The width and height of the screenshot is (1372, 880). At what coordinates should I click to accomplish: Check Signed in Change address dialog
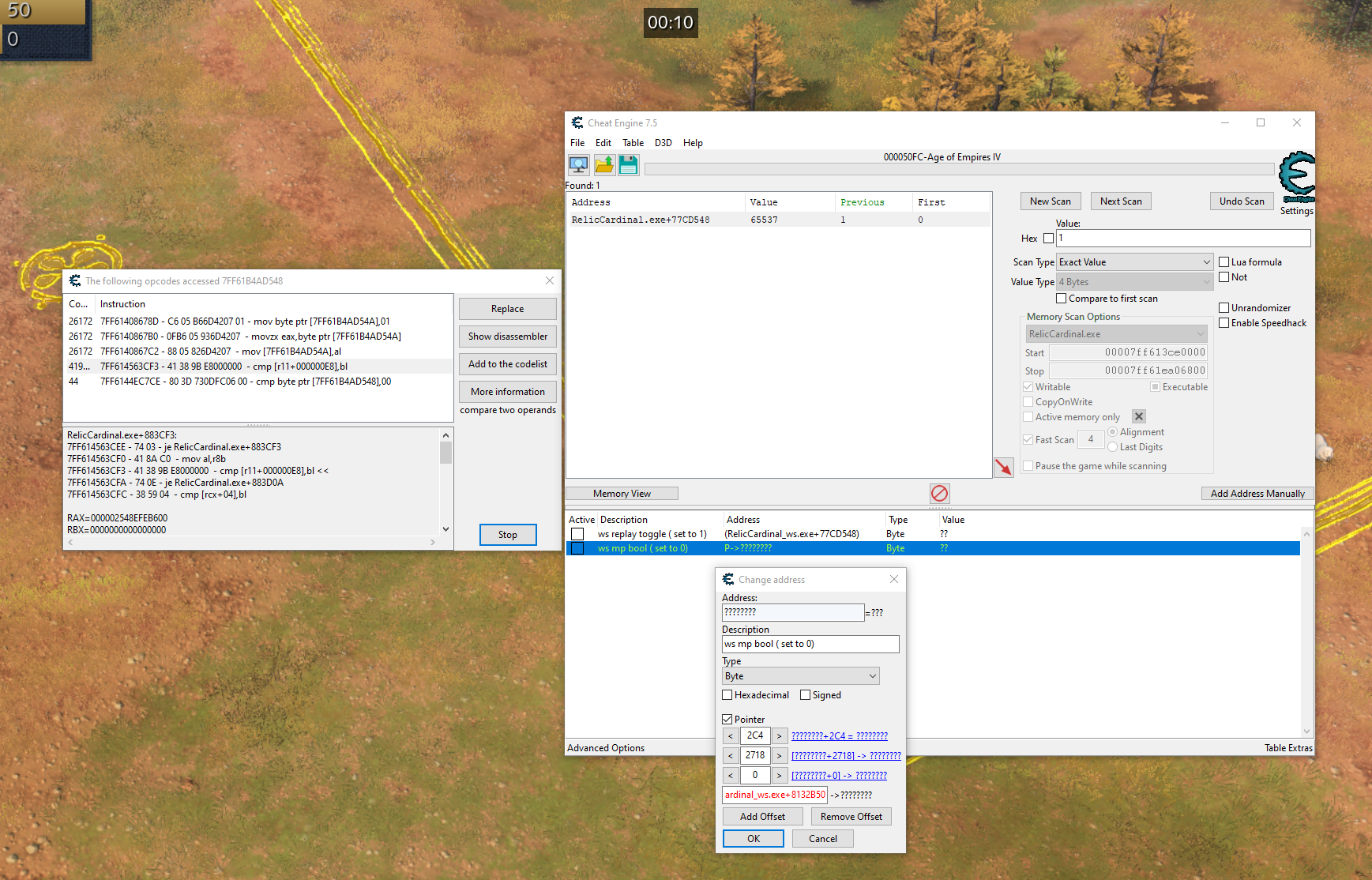[805, 695]
